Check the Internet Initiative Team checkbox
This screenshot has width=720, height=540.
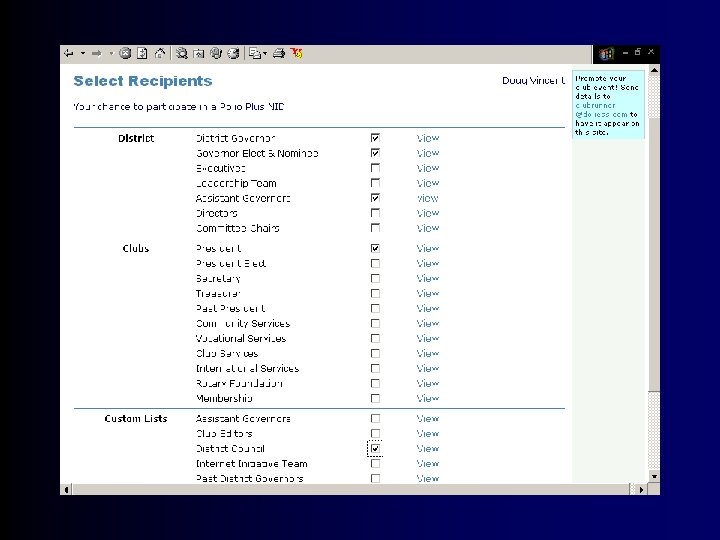click(x=375, y=464)
